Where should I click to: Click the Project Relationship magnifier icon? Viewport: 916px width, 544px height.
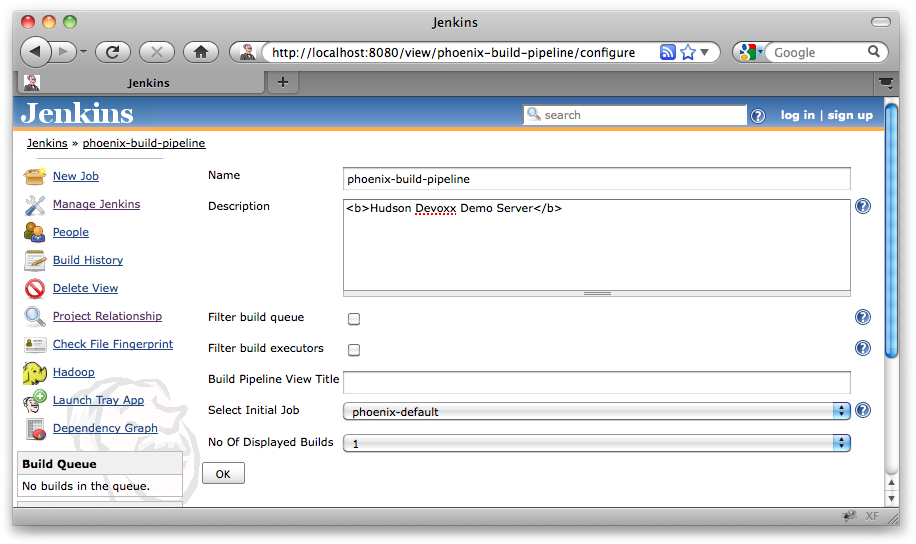tap(34, 316)
